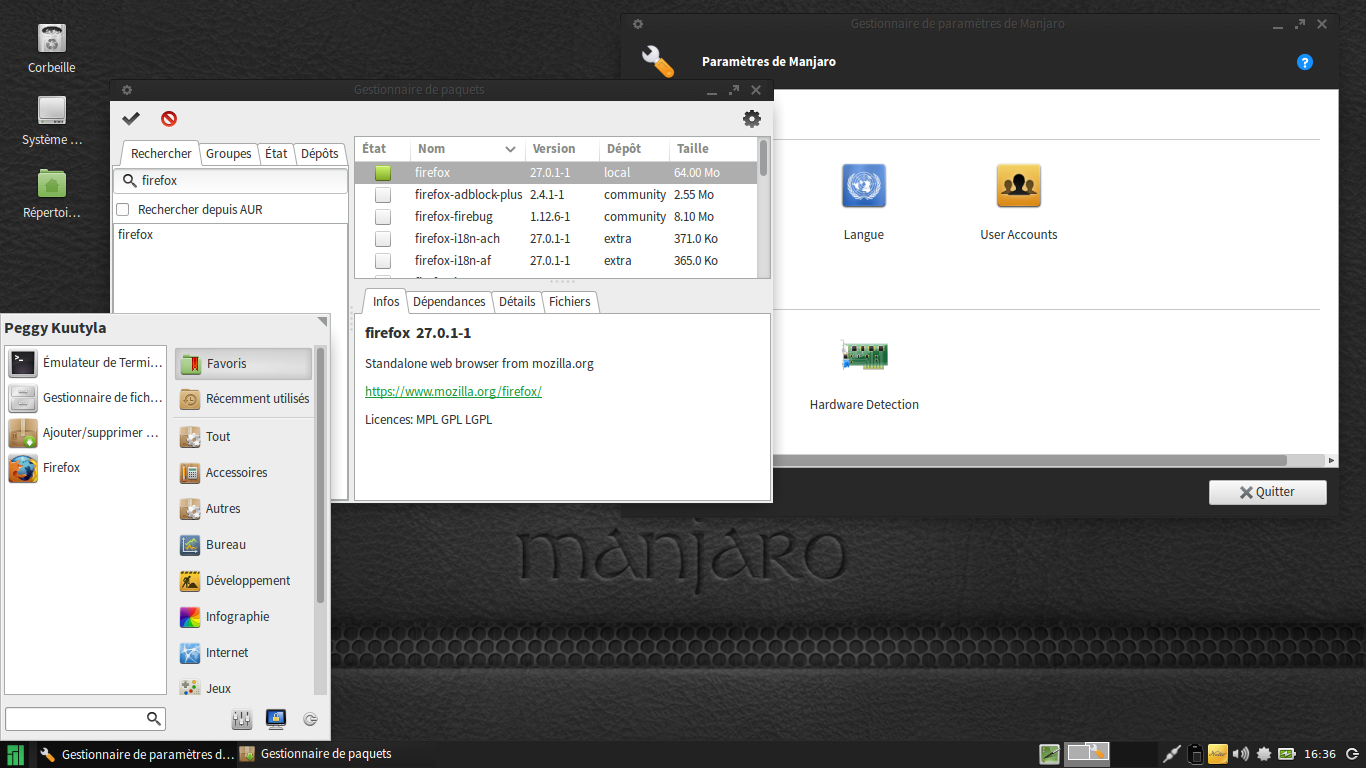The image size is (1366, 768).
Task: Open the settings sliders icon in menu footer
Action: click(241, 719)
